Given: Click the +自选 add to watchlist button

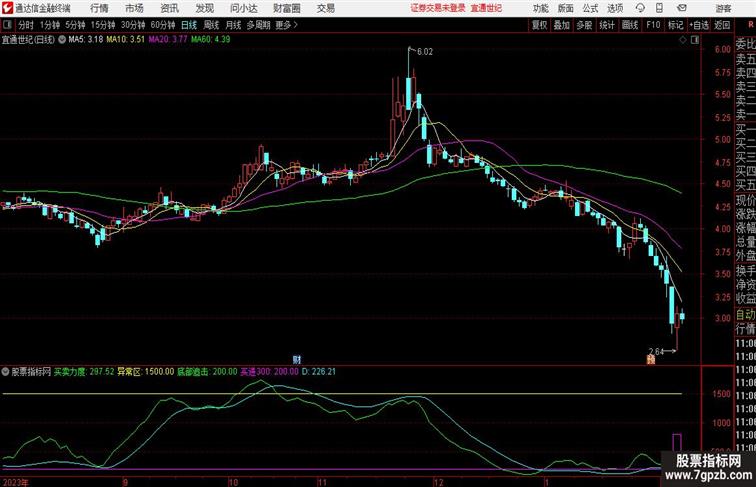Looking at the screenshot, I should pyautogui.click(x=699, y=25).
